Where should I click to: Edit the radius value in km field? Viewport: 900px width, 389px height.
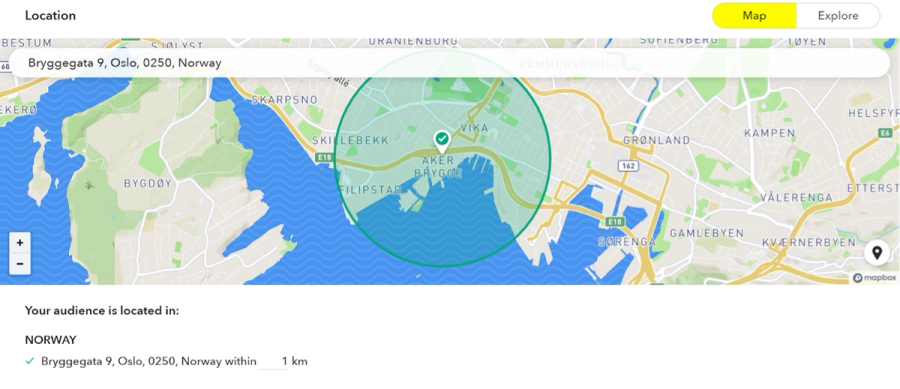(274, 361)
